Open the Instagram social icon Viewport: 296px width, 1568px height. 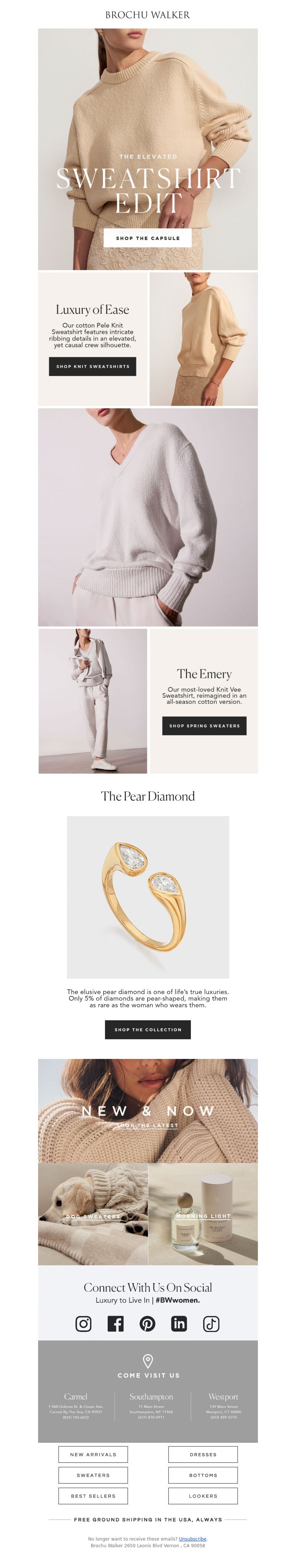point(83,1324)
